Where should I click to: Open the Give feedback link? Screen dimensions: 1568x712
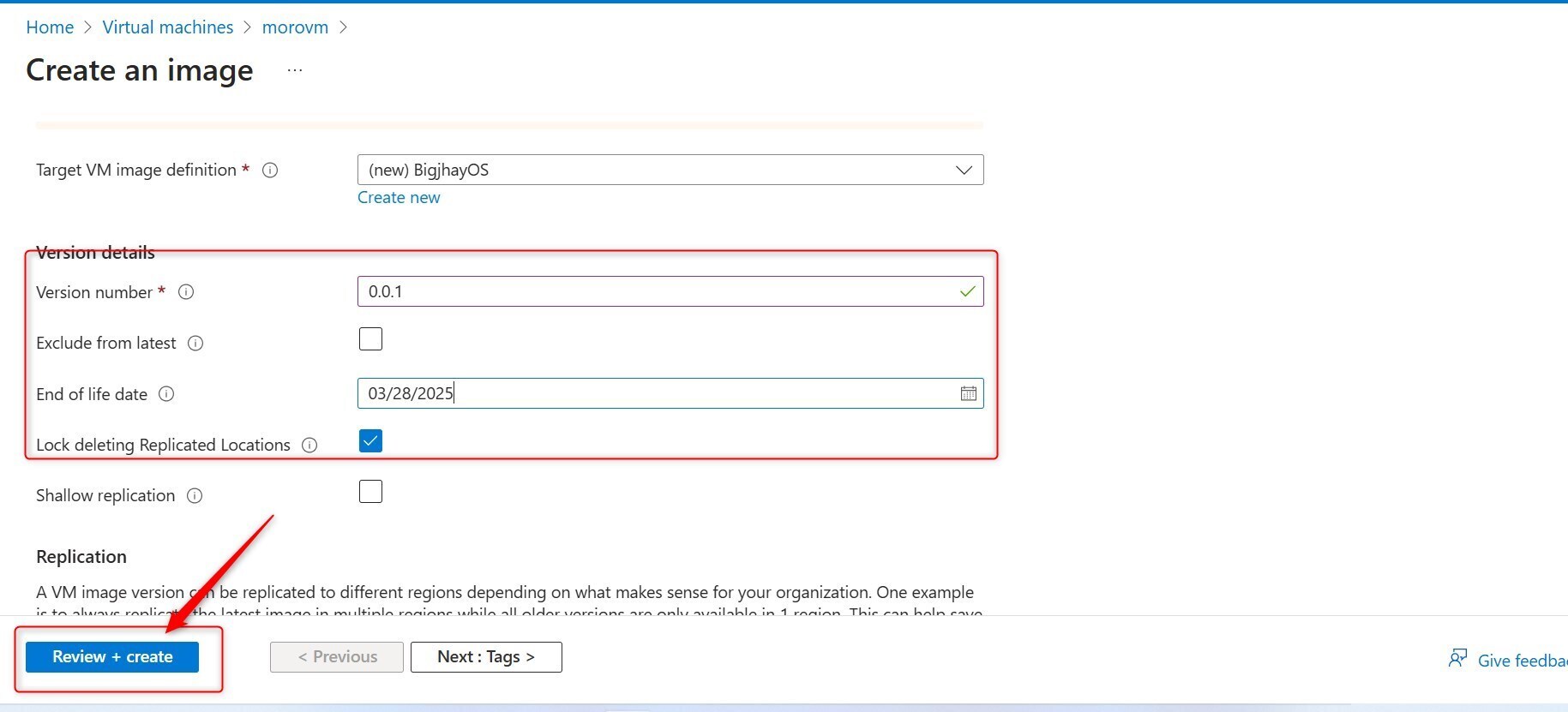click(1522, 661)
